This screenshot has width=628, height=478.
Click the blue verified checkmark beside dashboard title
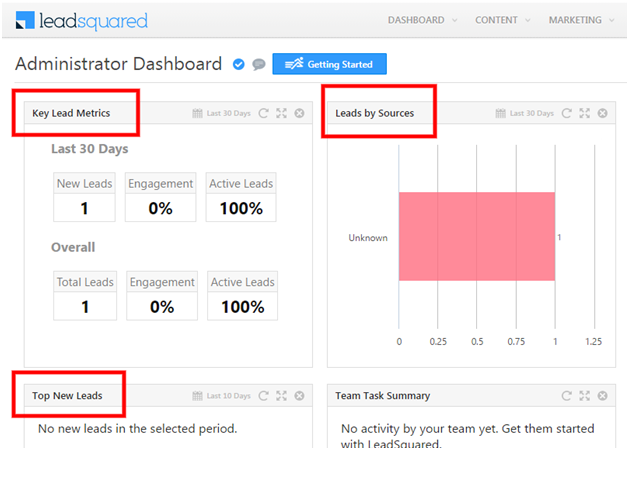click(x=239, y=64)
